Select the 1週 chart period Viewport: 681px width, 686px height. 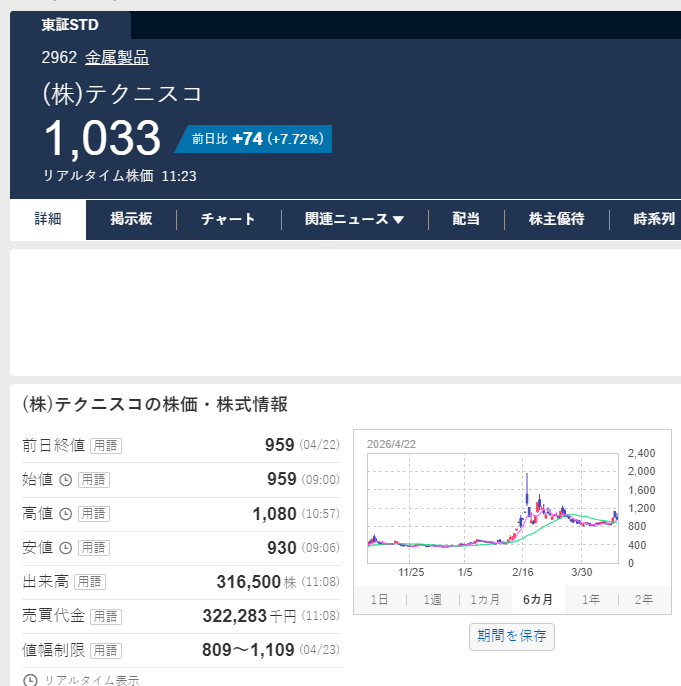[x=433, y=600]
